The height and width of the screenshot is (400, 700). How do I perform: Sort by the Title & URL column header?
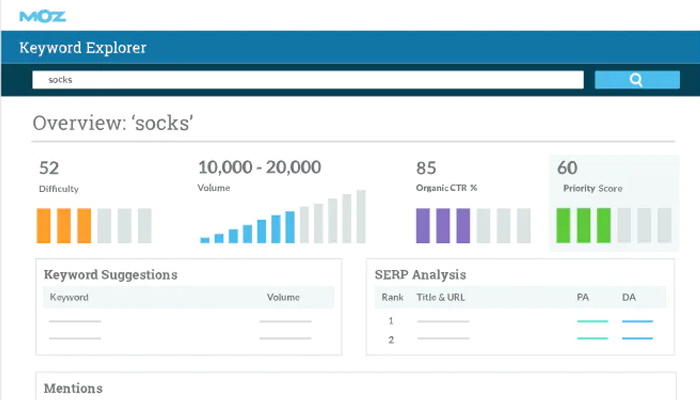[x=441, y=297]
